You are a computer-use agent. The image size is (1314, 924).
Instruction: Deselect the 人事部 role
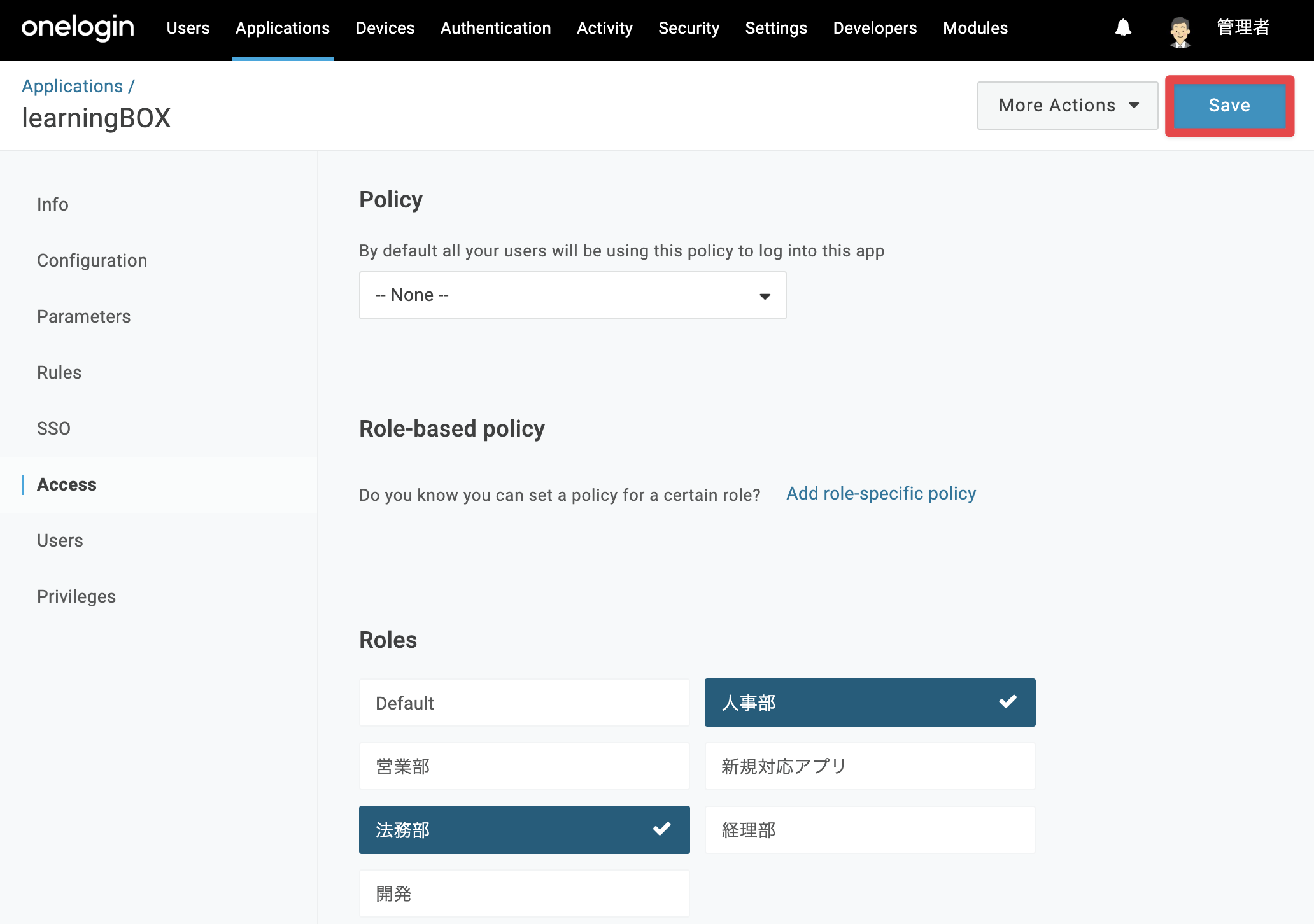[870, 703]
